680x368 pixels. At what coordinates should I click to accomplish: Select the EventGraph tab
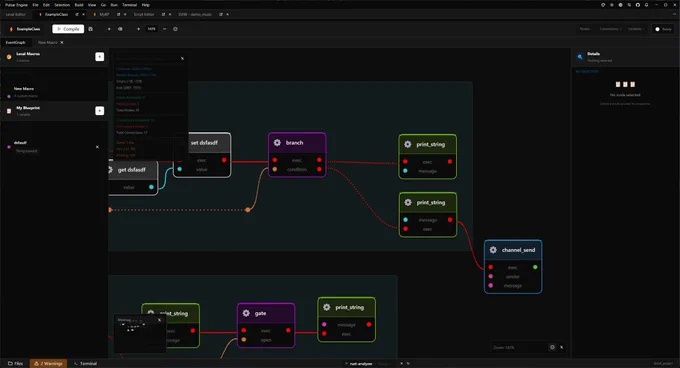click(x=15, y=42)
